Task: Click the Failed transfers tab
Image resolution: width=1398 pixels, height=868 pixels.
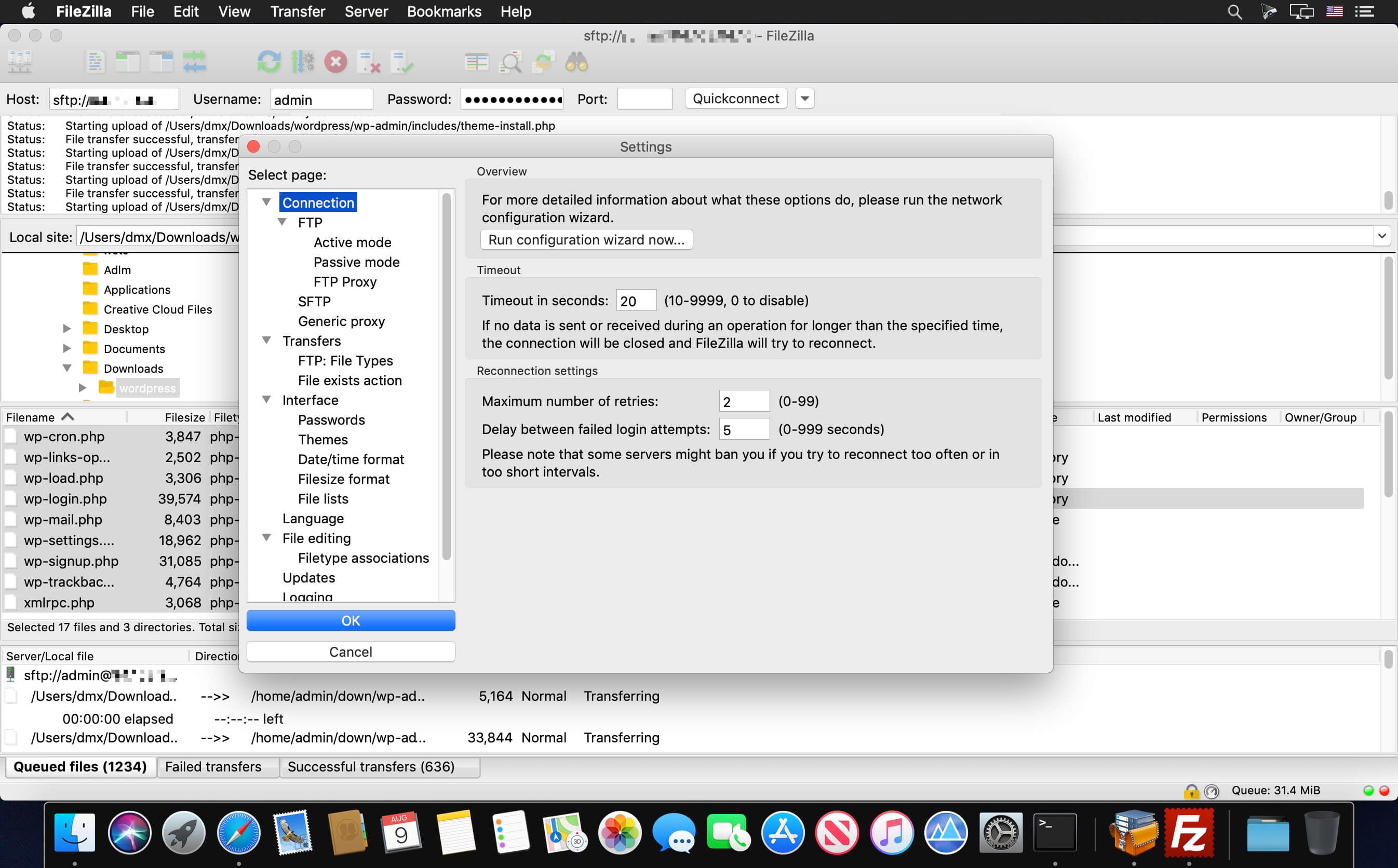Action: click(214, 767)
